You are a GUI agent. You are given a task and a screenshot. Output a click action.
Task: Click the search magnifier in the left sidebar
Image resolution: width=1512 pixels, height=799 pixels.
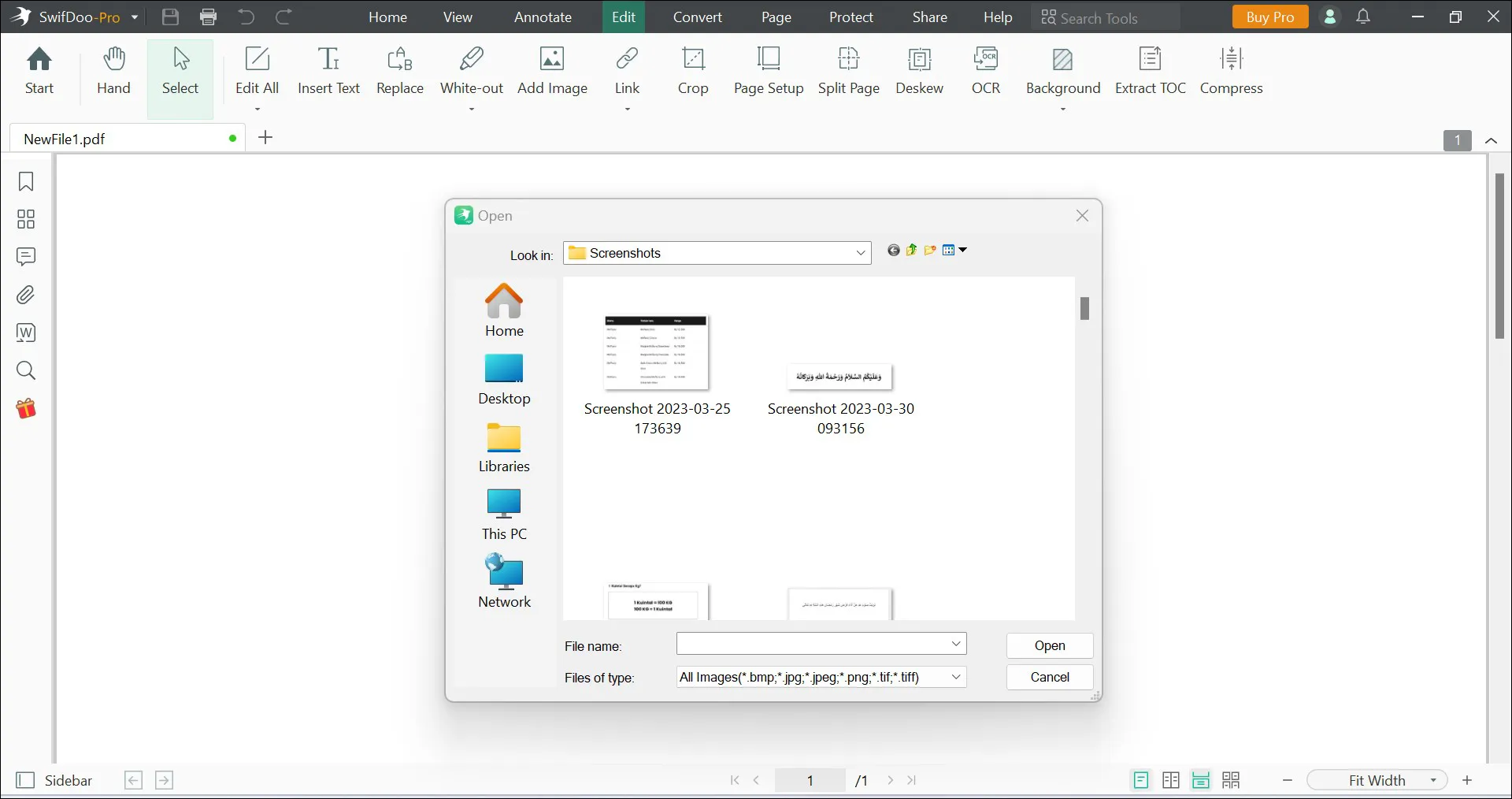coord(26,370)
